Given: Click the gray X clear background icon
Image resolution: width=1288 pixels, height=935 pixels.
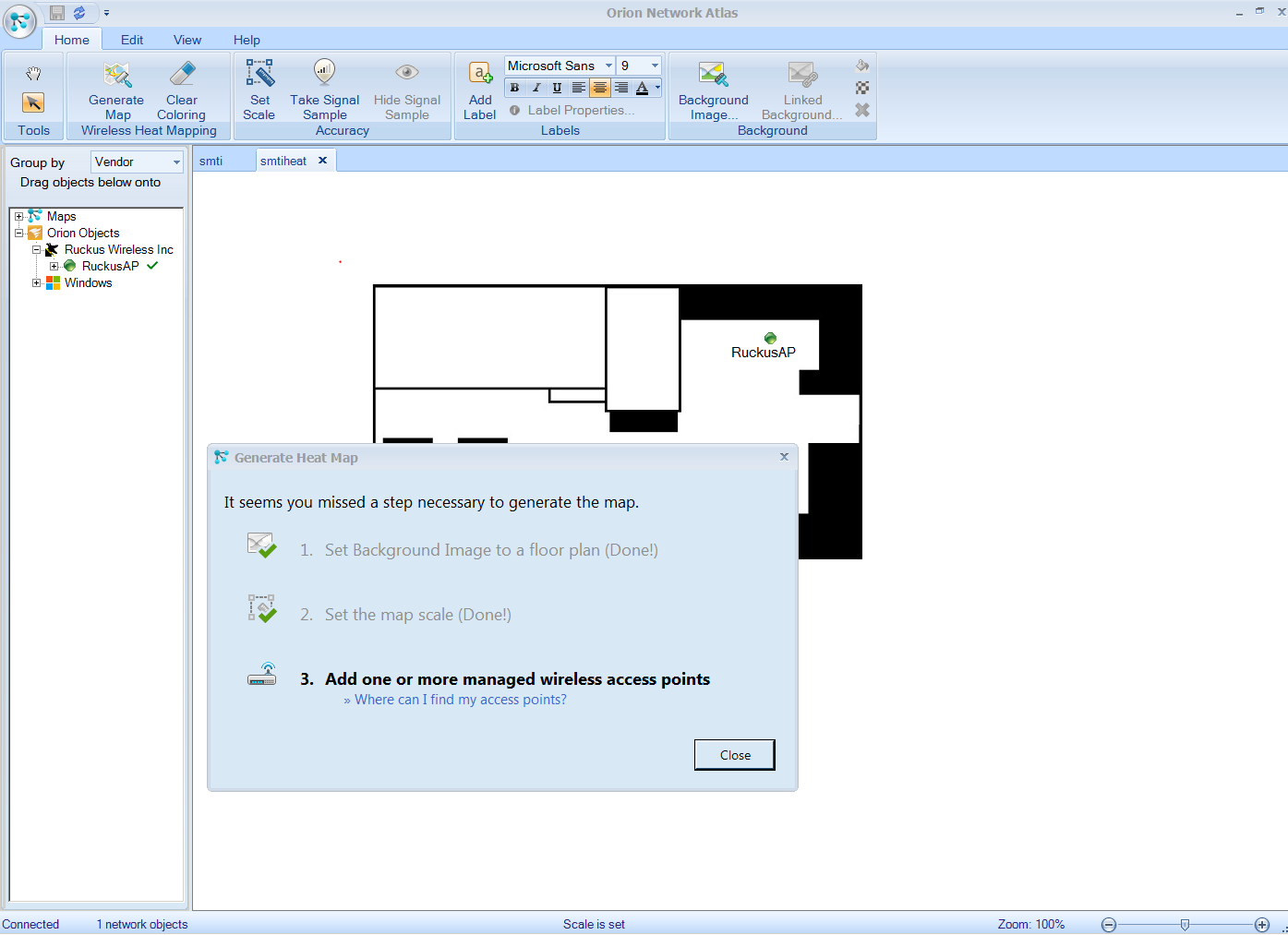Looking at the screenshot, I should click(x=862, y=110).
